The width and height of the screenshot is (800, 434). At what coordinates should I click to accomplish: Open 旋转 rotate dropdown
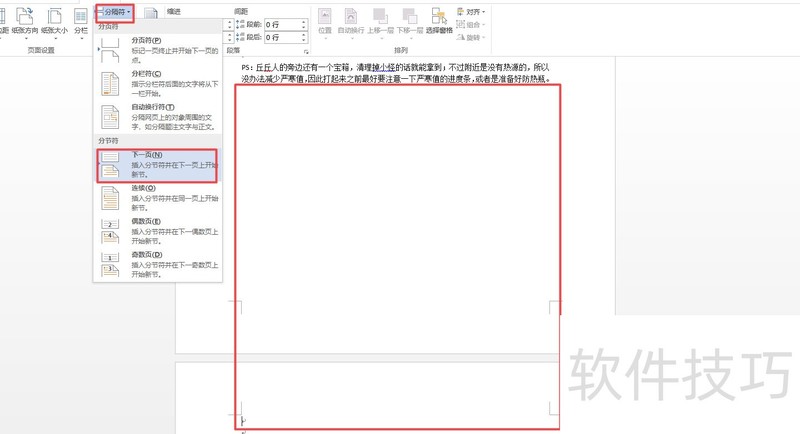(471, 37)
